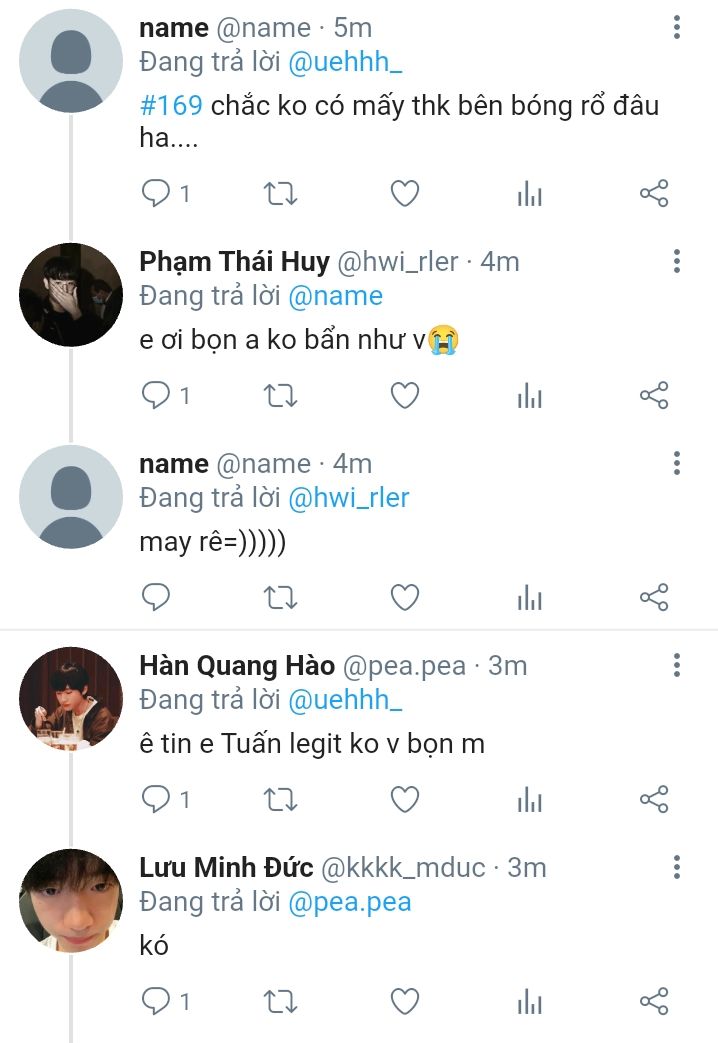Screen dimensions: 718x1043
Task: Open more options on Phạm Thái Huy's tweet
Action: point(677,262)
